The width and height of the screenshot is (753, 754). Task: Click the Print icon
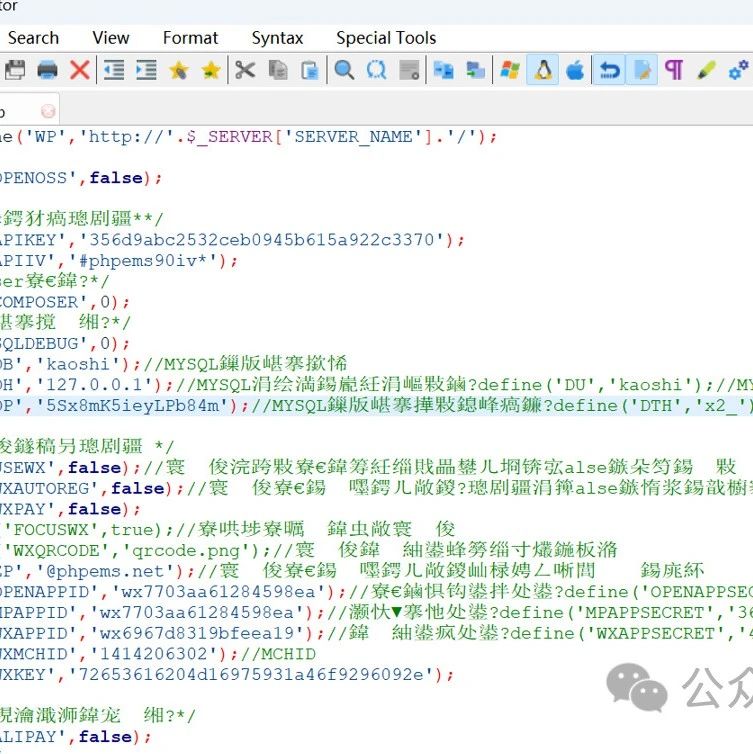click(x=47, y=70)
